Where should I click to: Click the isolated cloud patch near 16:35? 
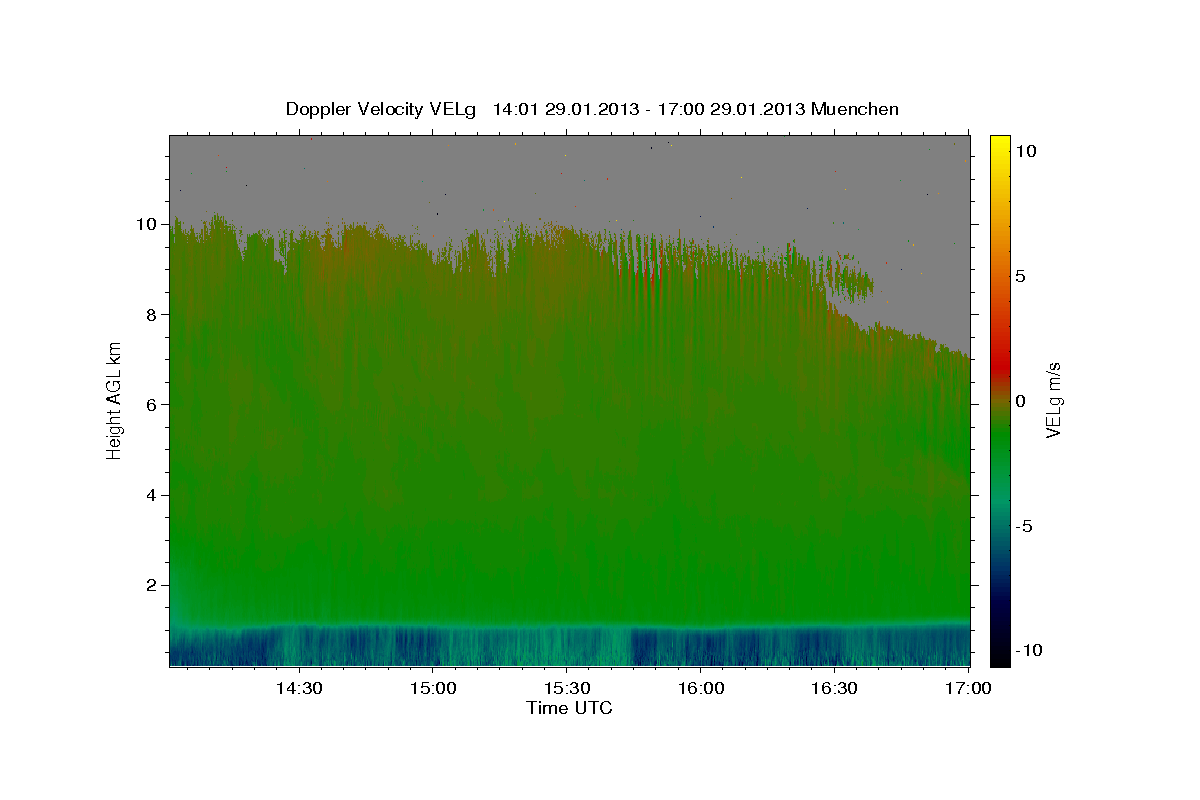point(852,281)
